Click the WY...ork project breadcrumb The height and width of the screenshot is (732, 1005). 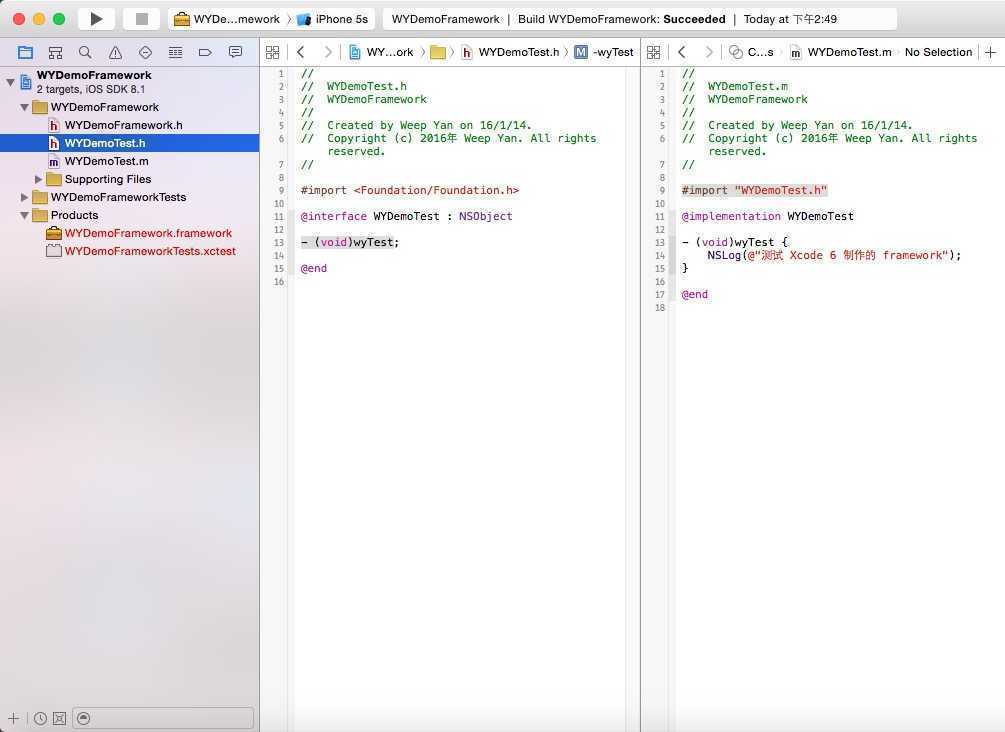(381, 53)
